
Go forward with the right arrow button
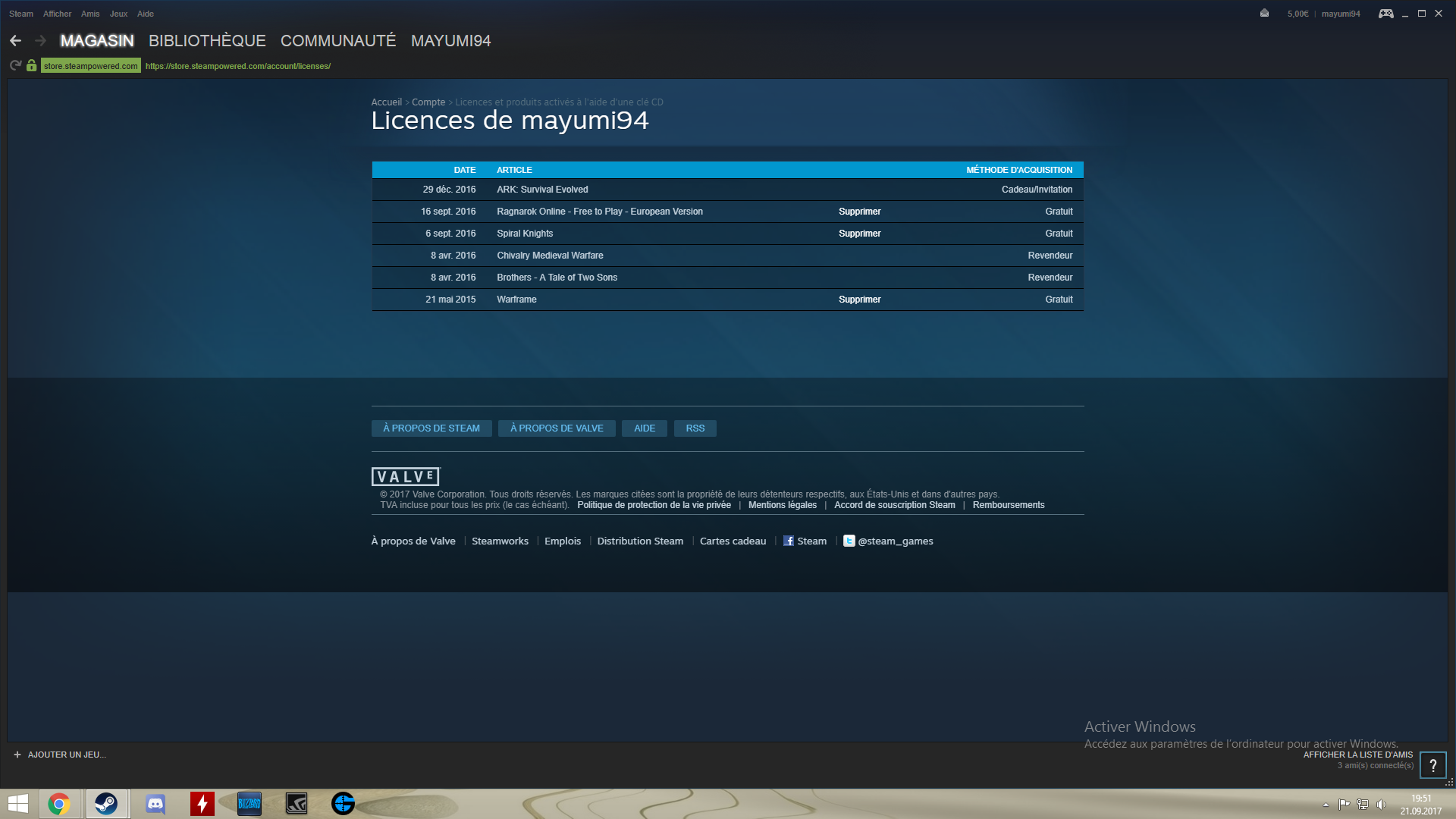pyautogui.click(x=41, y=41)
